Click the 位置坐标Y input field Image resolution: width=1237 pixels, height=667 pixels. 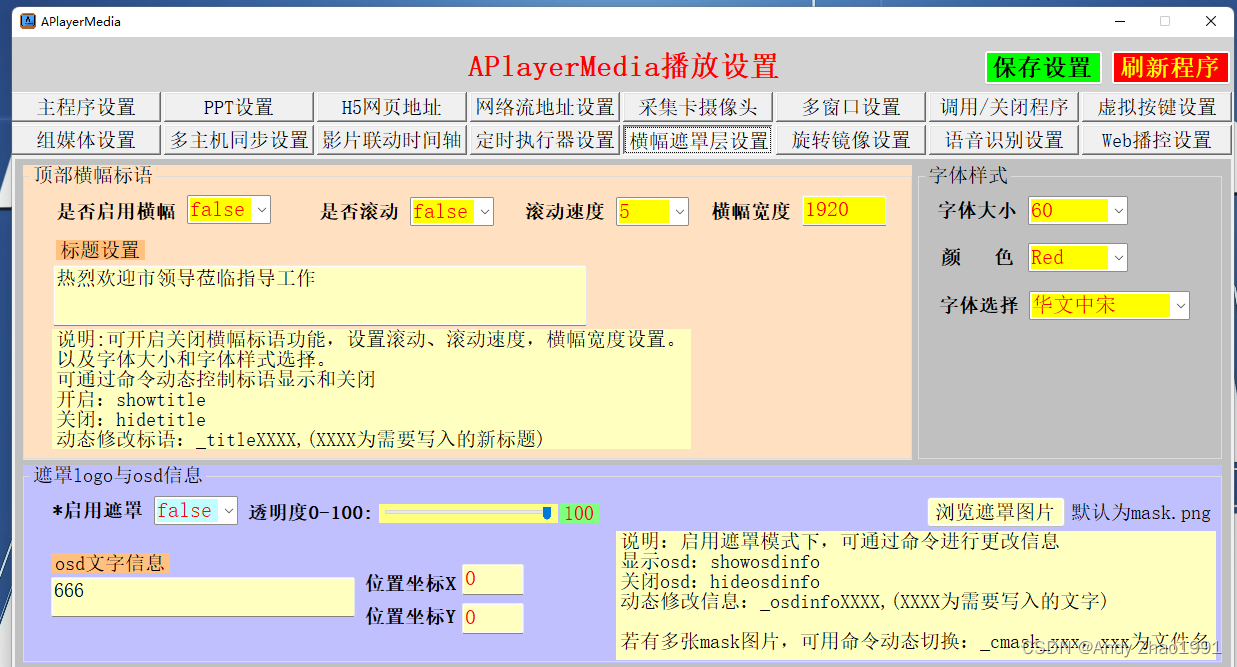493,618
